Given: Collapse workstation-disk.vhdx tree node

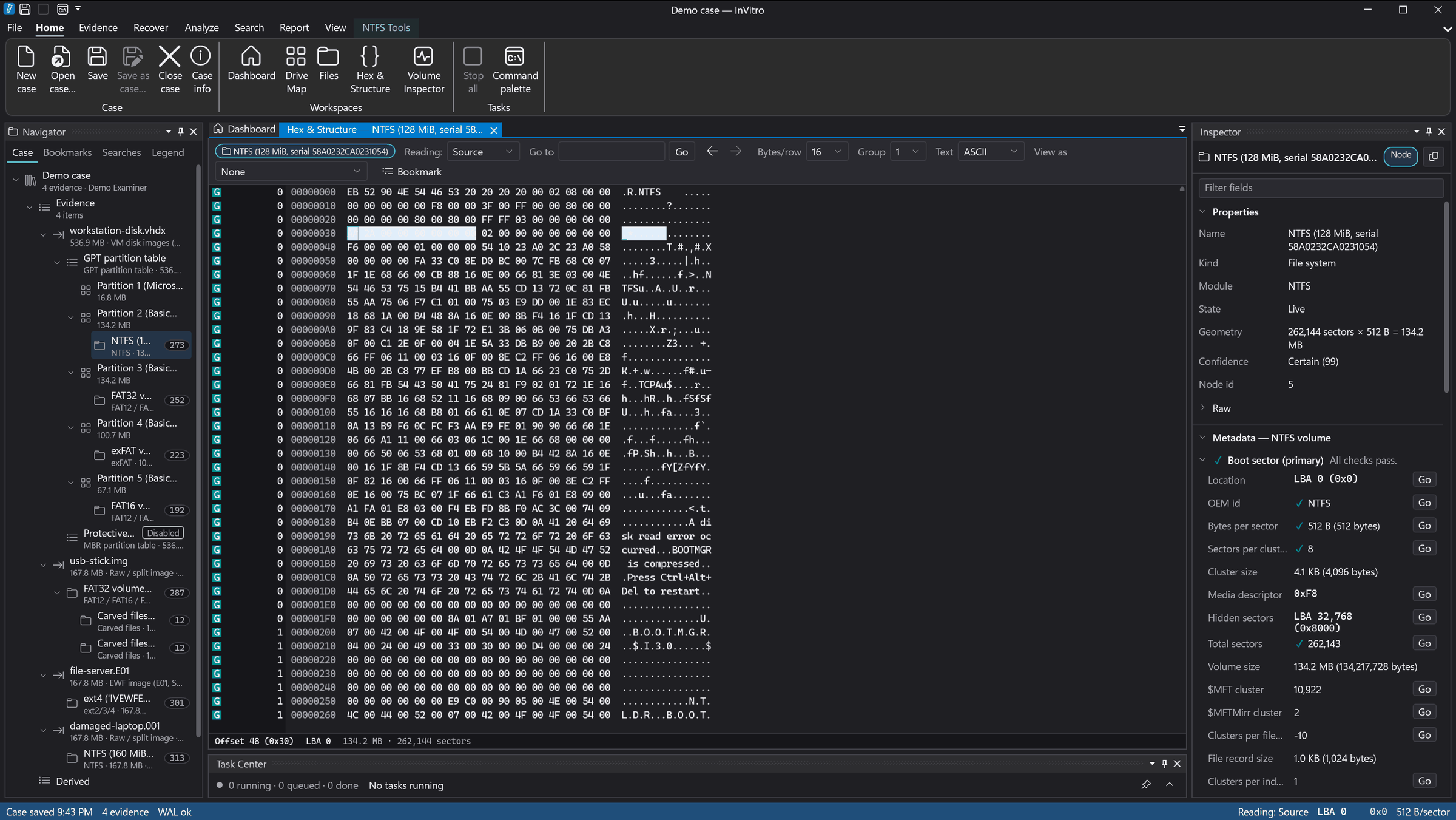Looking at the screenshot, I should click(x=43, y=235).
